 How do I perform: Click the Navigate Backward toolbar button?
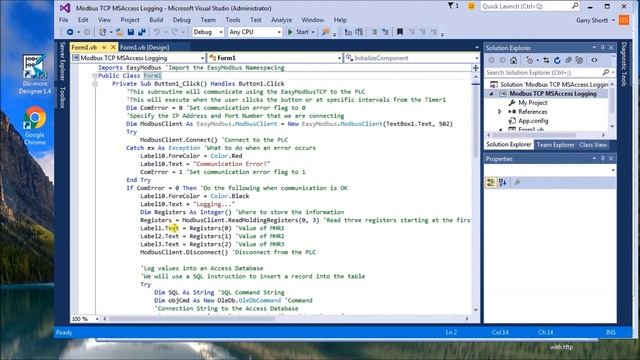pyautogui.click(x=70, y=32)
